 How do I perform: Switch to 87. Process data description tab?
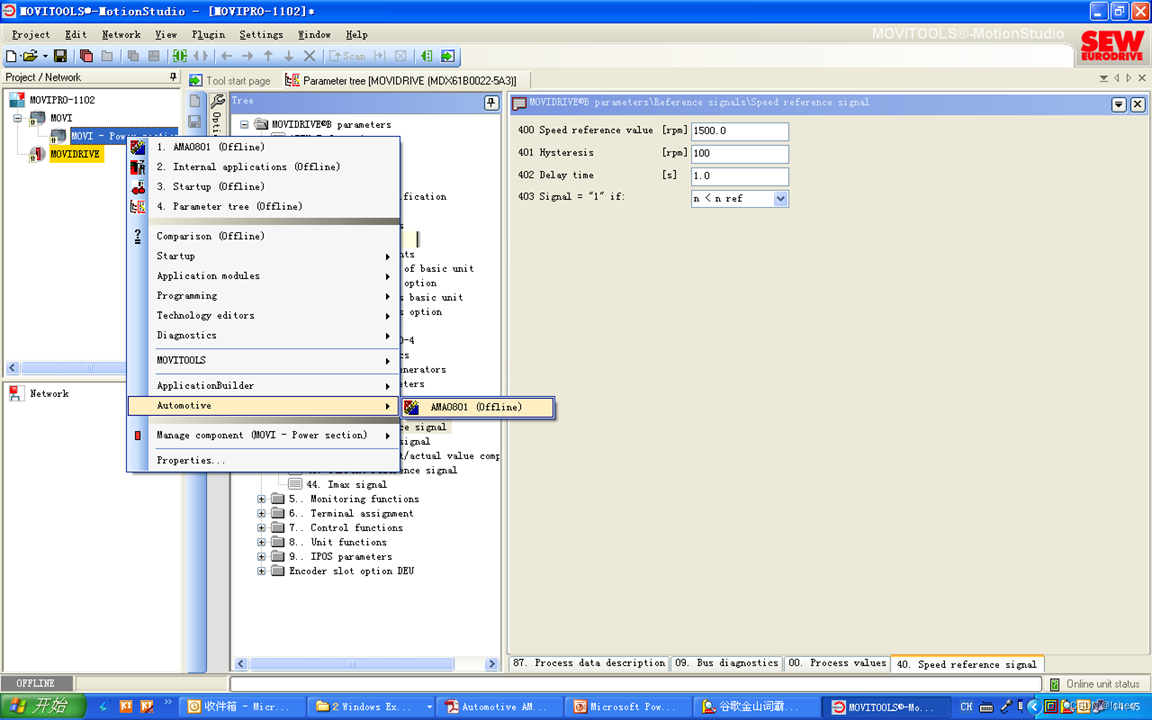(x=588, y=663)
